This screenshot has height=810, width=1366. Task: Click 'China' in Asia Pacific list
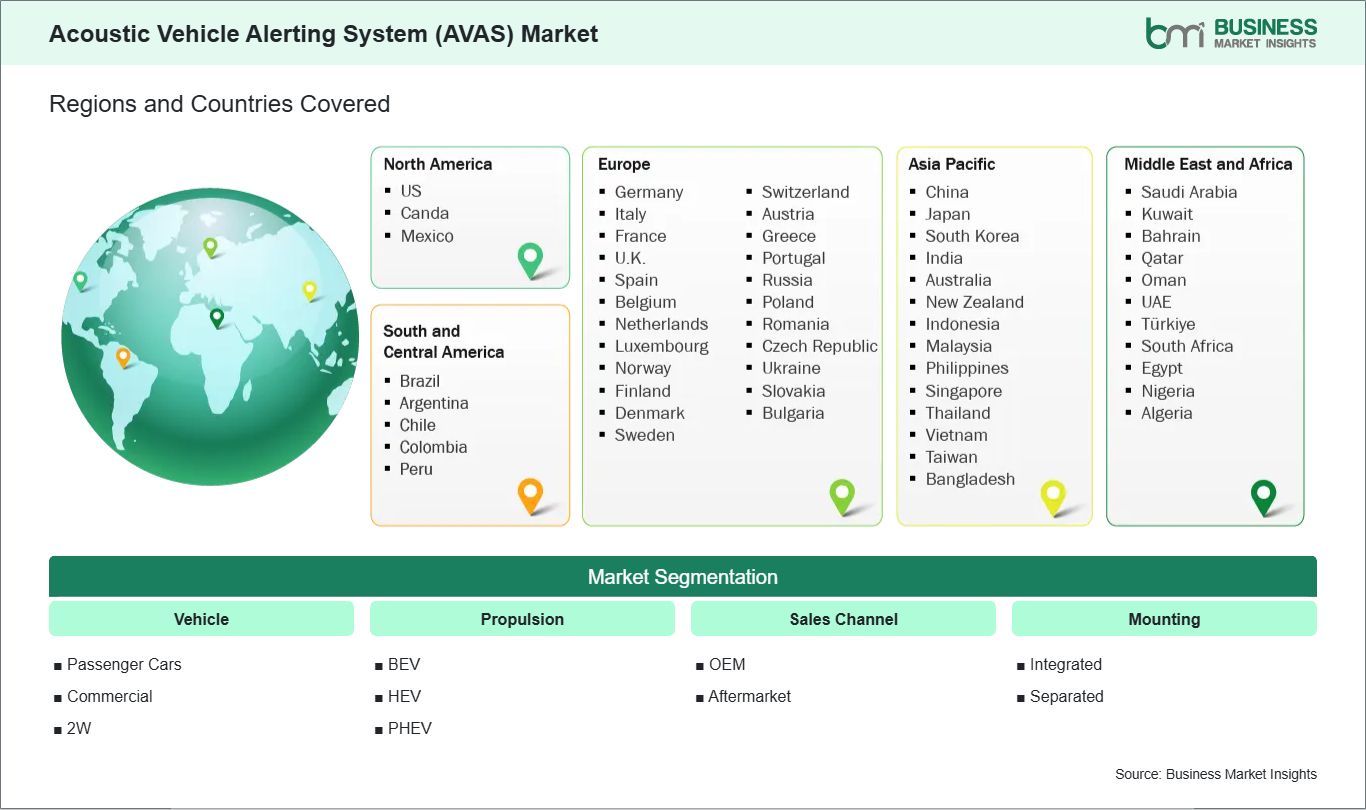click(x=947, y=192)
